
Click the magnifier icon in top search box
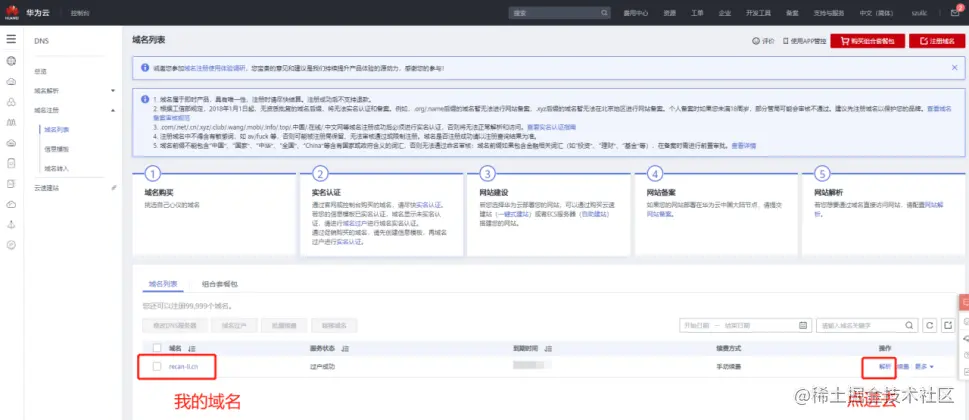tap(604, 12)
